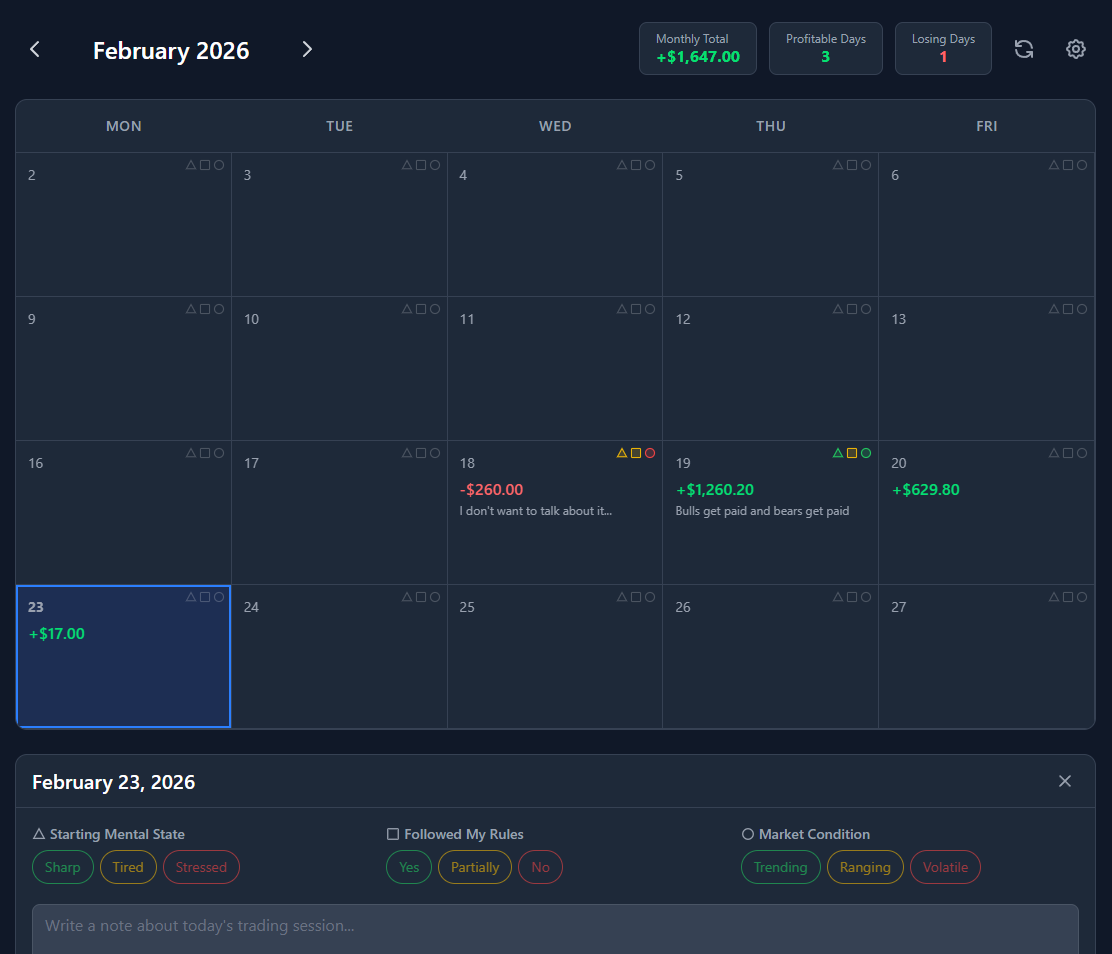Viewport: 1112px width, 954px height.
Task: Click the triangle indicator on February 23
Action: 189,596
